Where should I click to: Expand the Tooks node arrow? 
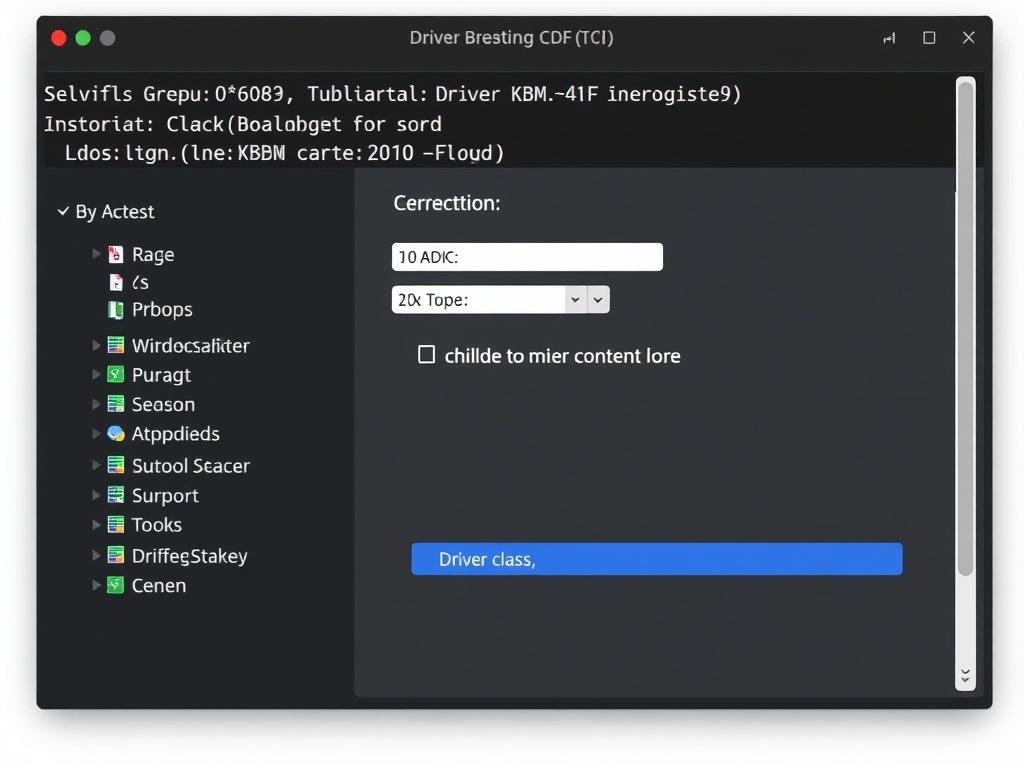96,524
